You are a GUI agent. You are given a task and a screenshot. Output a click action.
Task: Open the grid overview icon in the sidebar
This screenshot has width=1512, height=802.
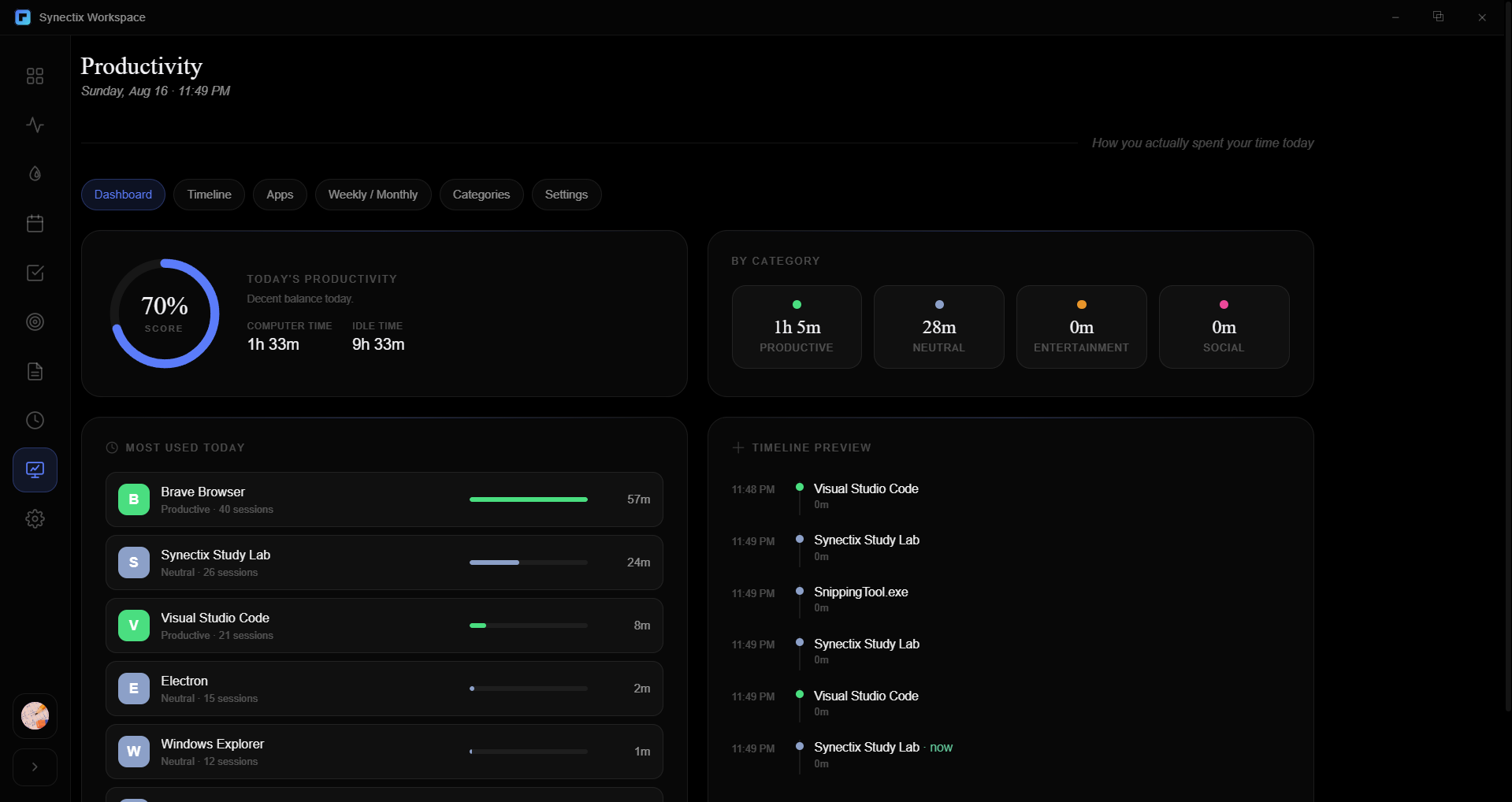[x=35, y=76]
